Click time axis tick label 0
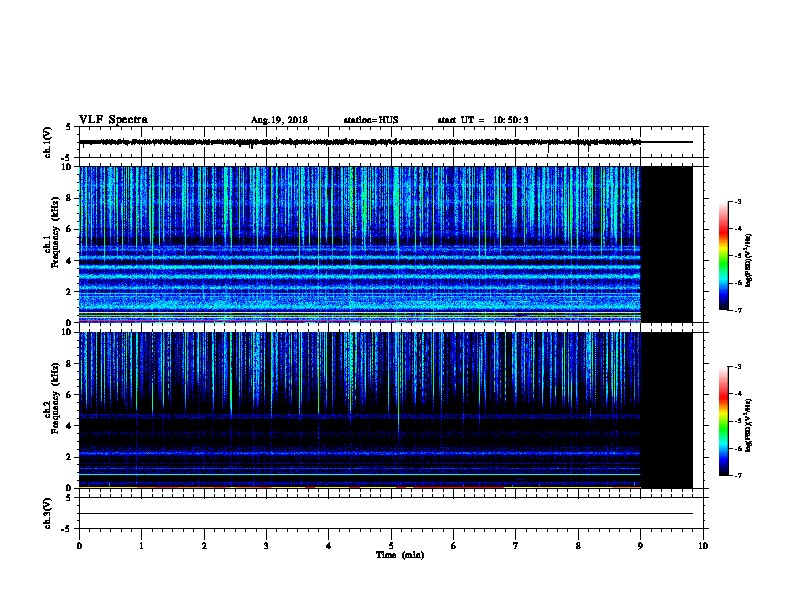Screen dimensions: 792x612 pyautogui.click(x=79, y=546)
